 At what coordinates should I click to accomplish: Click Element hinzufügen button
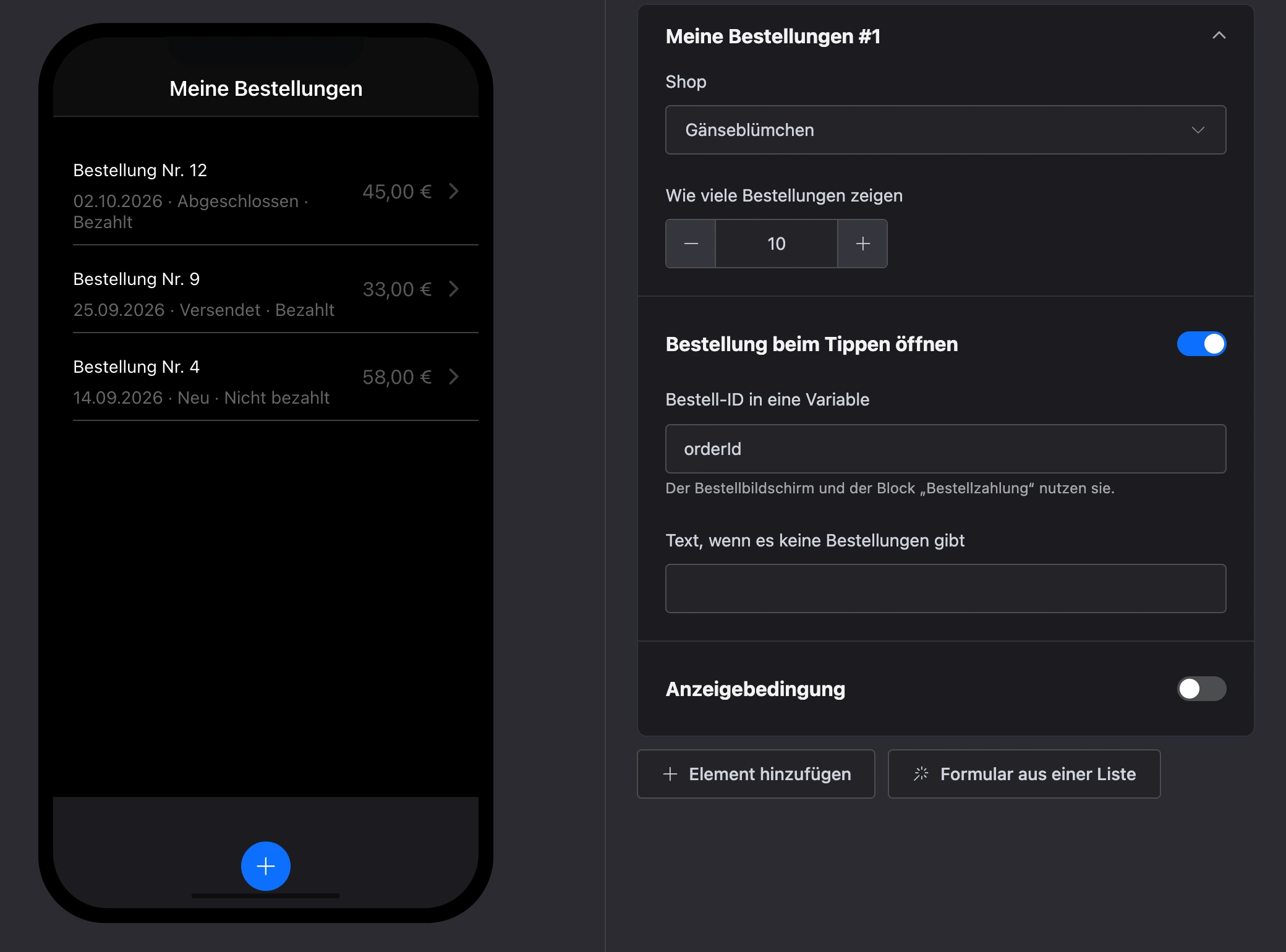click(x=756, y=774)
